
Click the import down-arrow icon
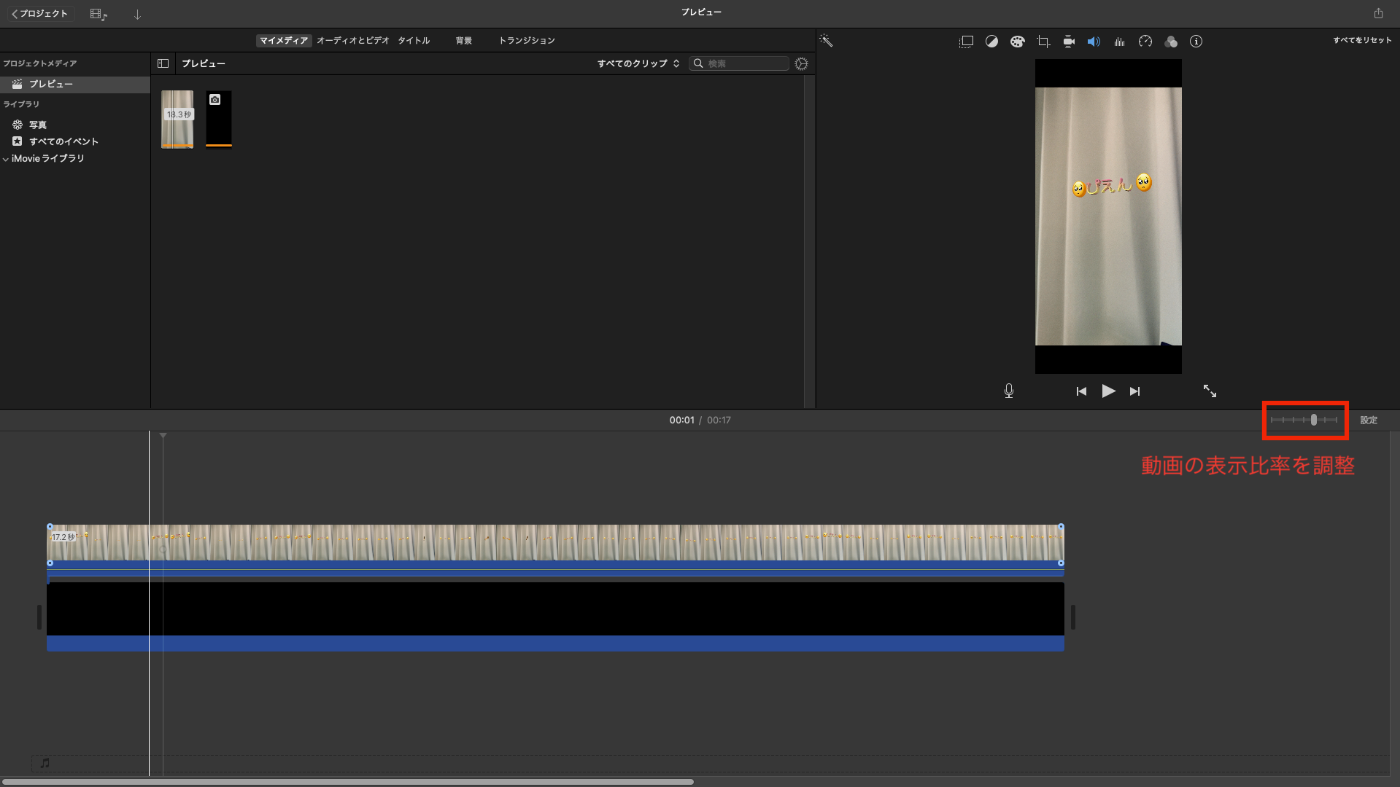click(x=138, y=14)
